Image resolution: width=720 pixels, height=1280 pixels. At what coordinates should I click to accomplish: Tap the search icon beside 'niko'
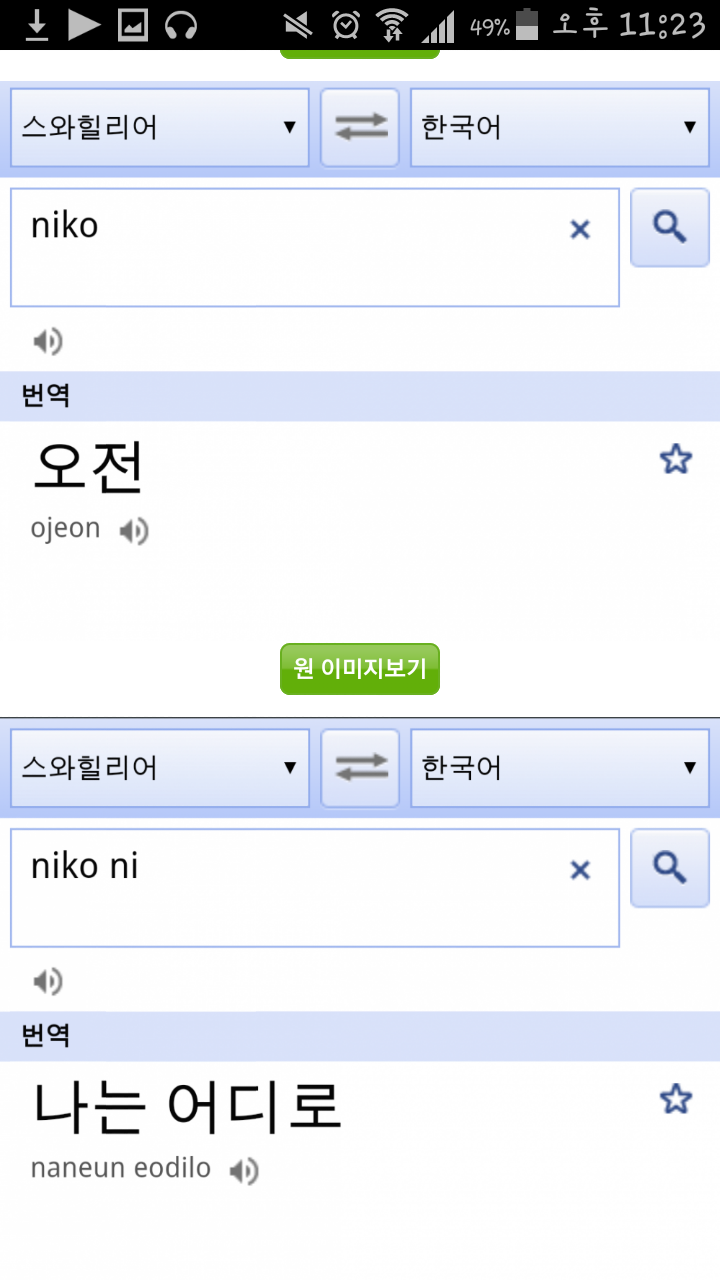pyautogui.click(x=670, y=228)
